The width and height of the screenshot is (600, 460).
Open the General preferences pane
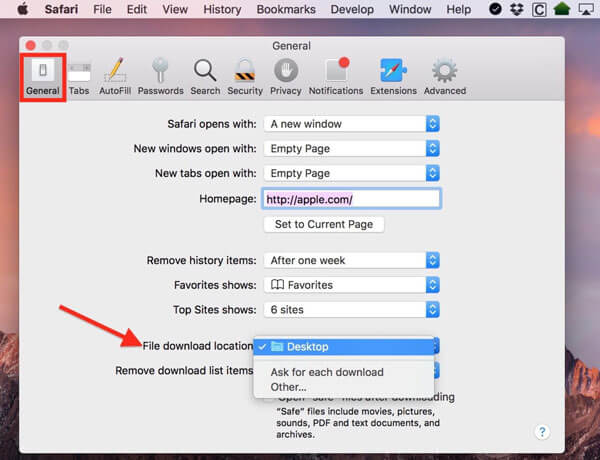tap(42, 78)
